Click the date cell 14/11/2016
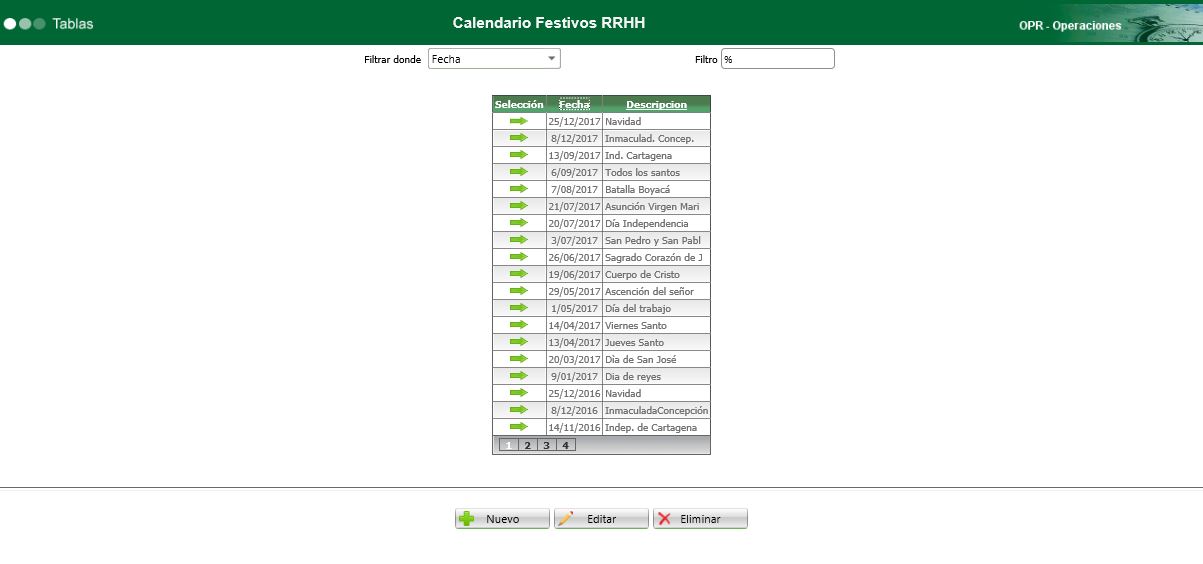Screen dimensions: 1203x564 (574, 427)
